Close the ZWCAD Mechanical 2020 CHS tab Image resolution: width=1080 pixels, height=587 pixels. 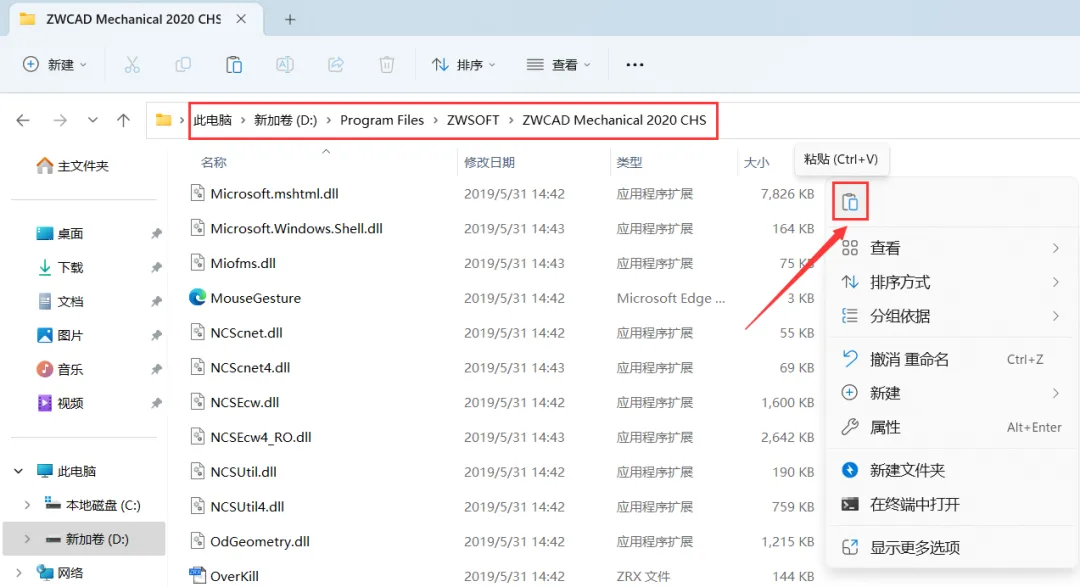(x=241, y=19)
